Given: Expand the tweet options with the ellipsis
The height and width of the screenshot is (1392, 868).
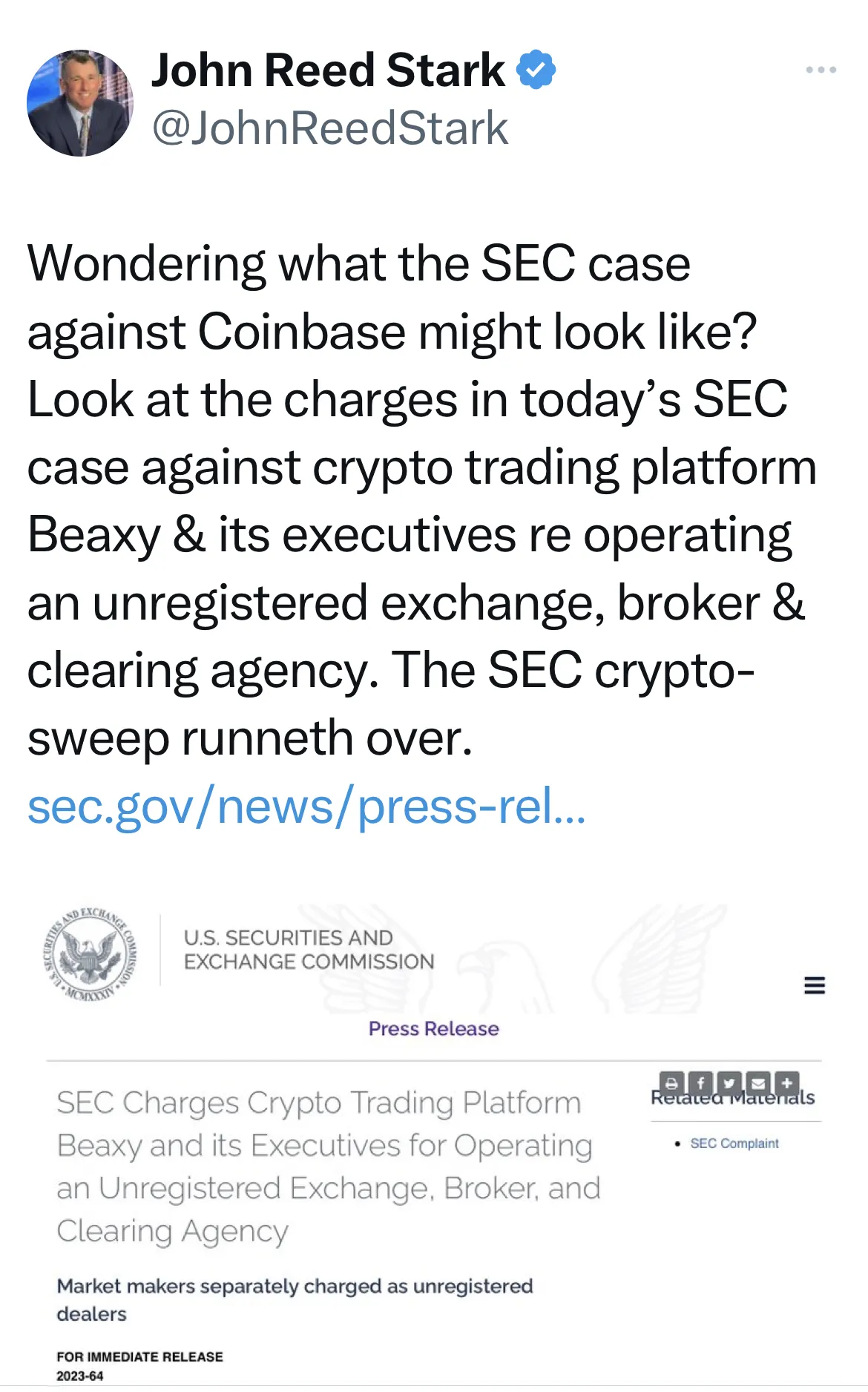Looking at the screenshot, I should pyautogui.click(x=821, y=70).
